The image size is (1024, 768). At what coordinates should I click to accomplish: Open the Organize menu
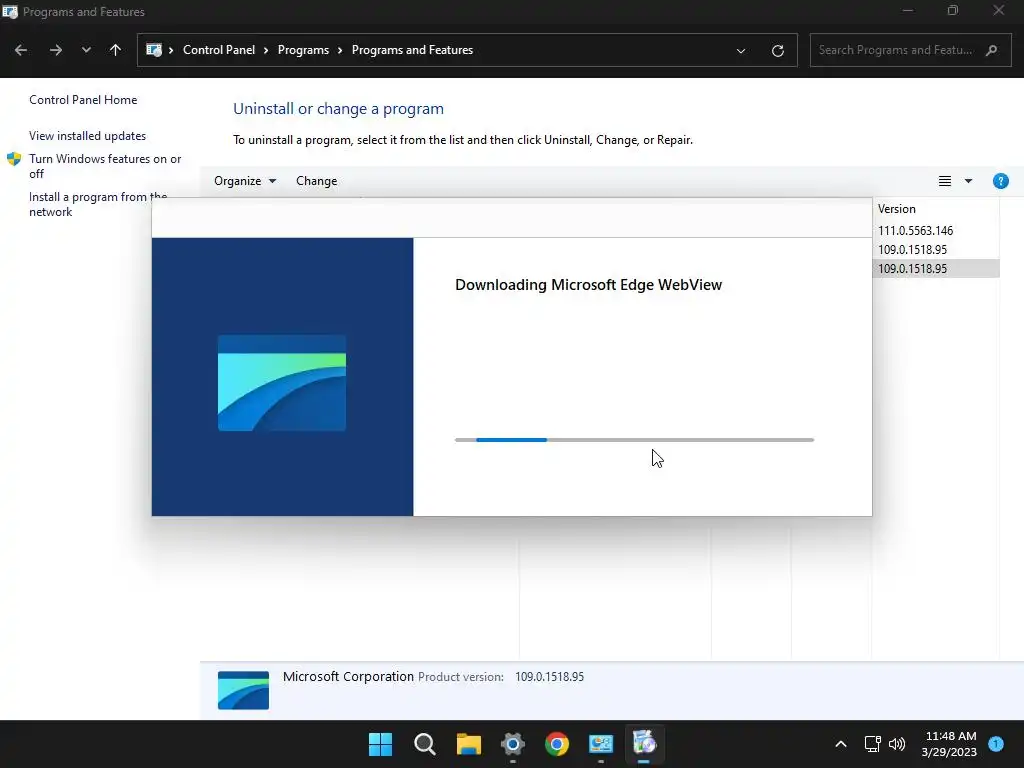(245, 181)
